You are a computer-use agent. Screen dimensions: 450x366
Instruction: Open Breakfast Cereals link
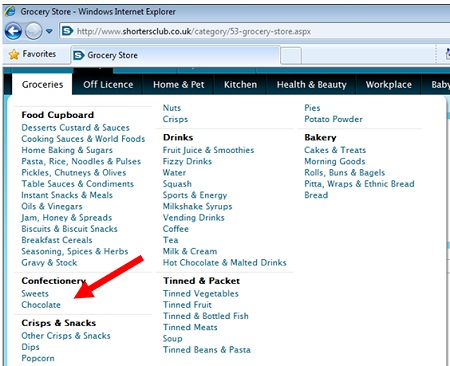[x=57, y=240]
